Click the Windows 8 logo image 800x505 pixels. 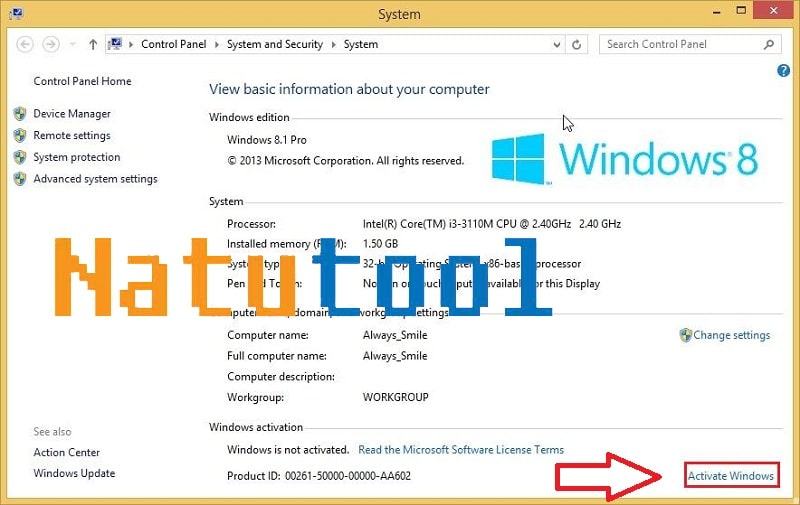[624, 159]
